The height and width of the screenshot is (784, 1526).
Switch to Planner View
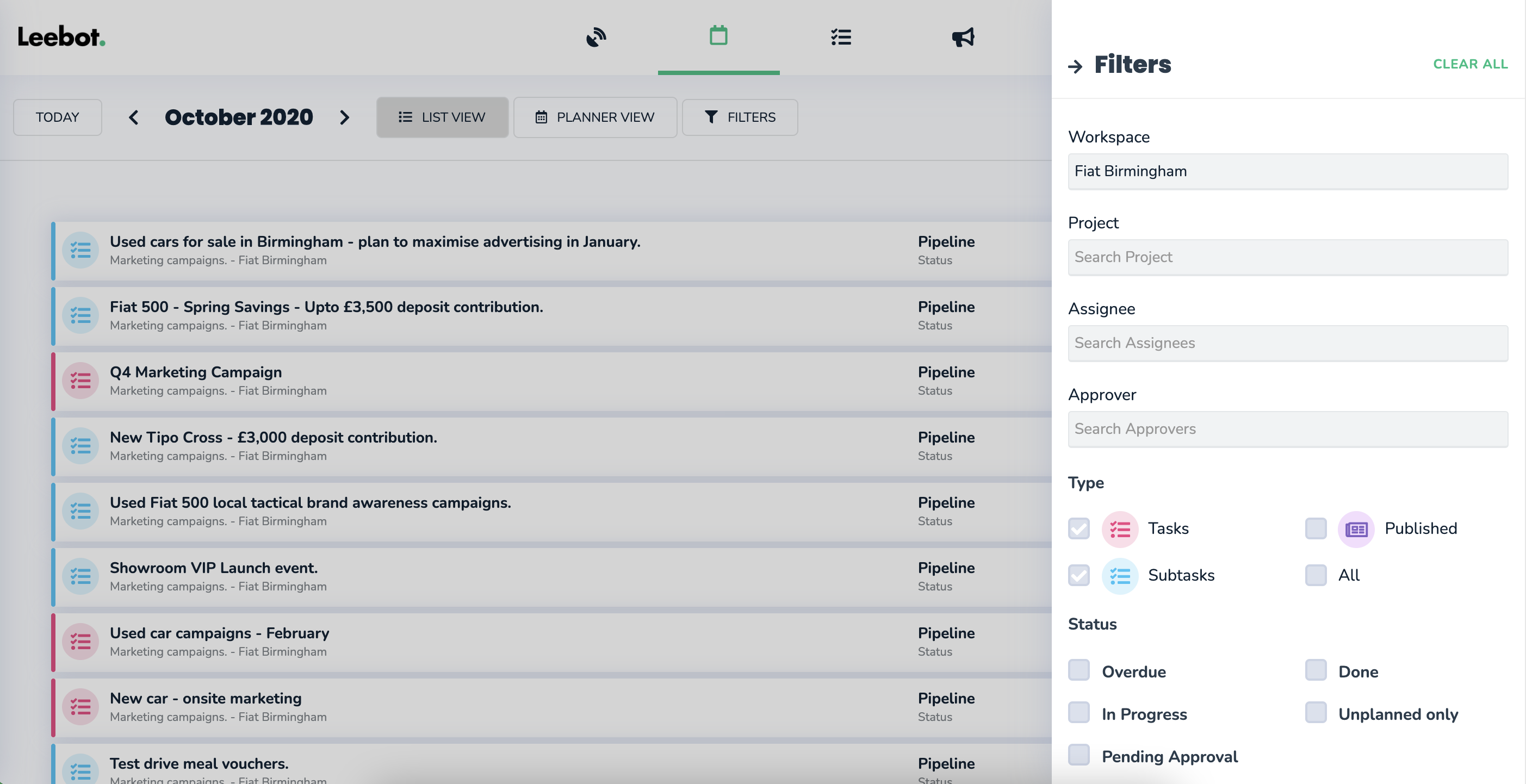pos(595,117)
